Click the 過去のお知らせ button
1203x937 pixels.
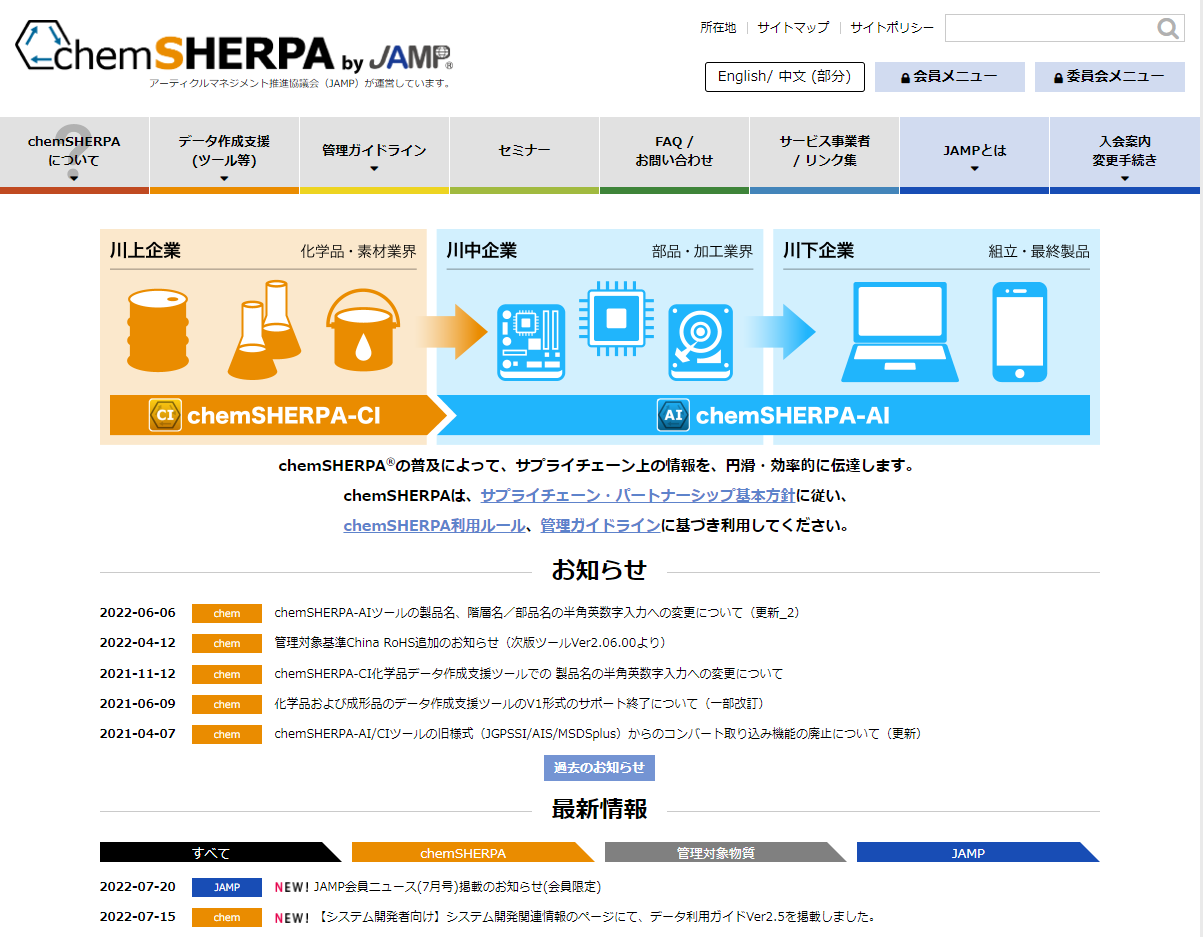pos(601,768)
